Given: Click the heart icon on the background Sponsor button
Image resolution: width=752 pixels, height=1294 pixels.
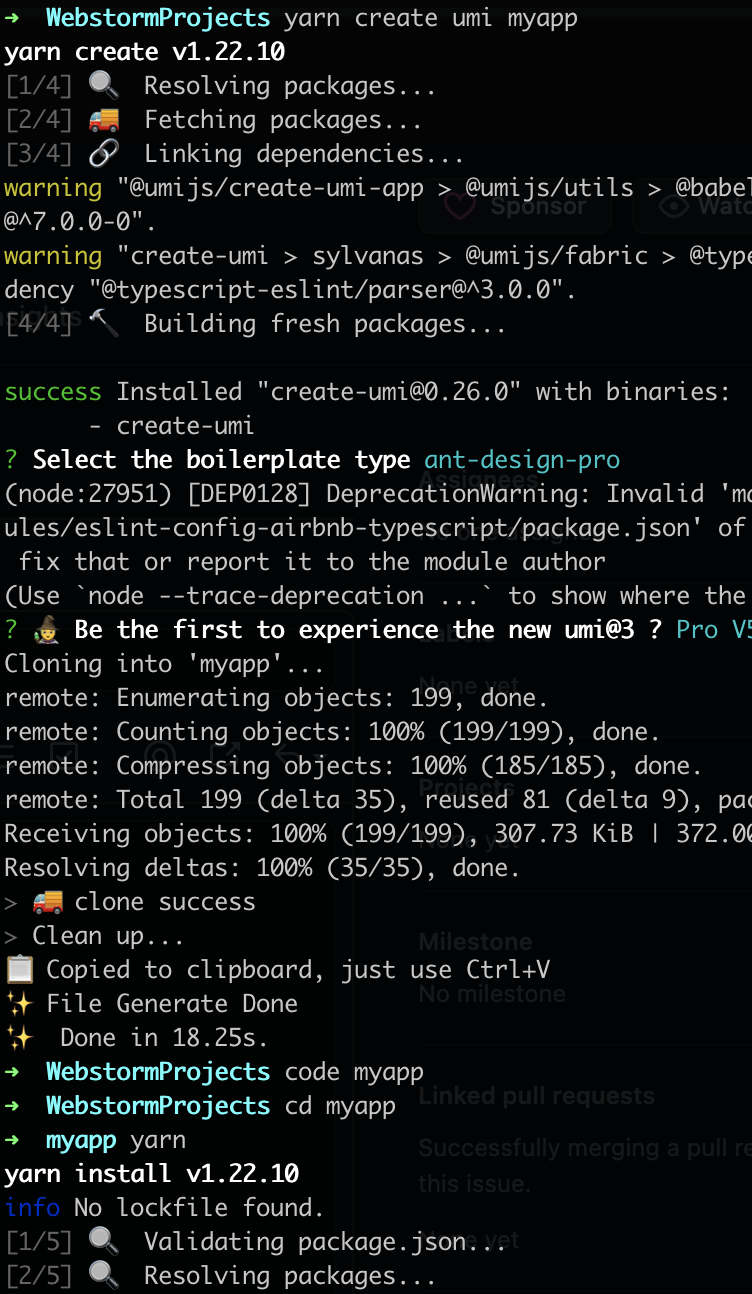Looking at the screenshot, I should pos(459,206).
